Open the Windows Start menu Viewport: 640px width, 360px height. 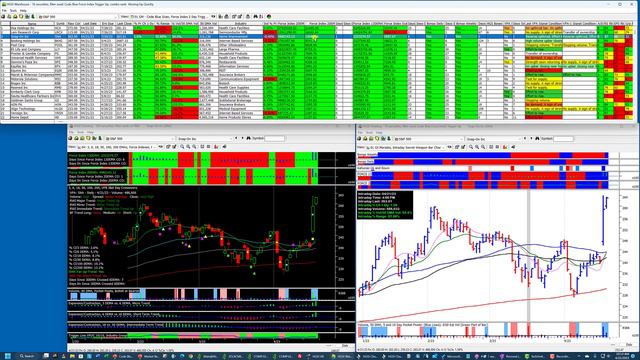click(7, 356)
